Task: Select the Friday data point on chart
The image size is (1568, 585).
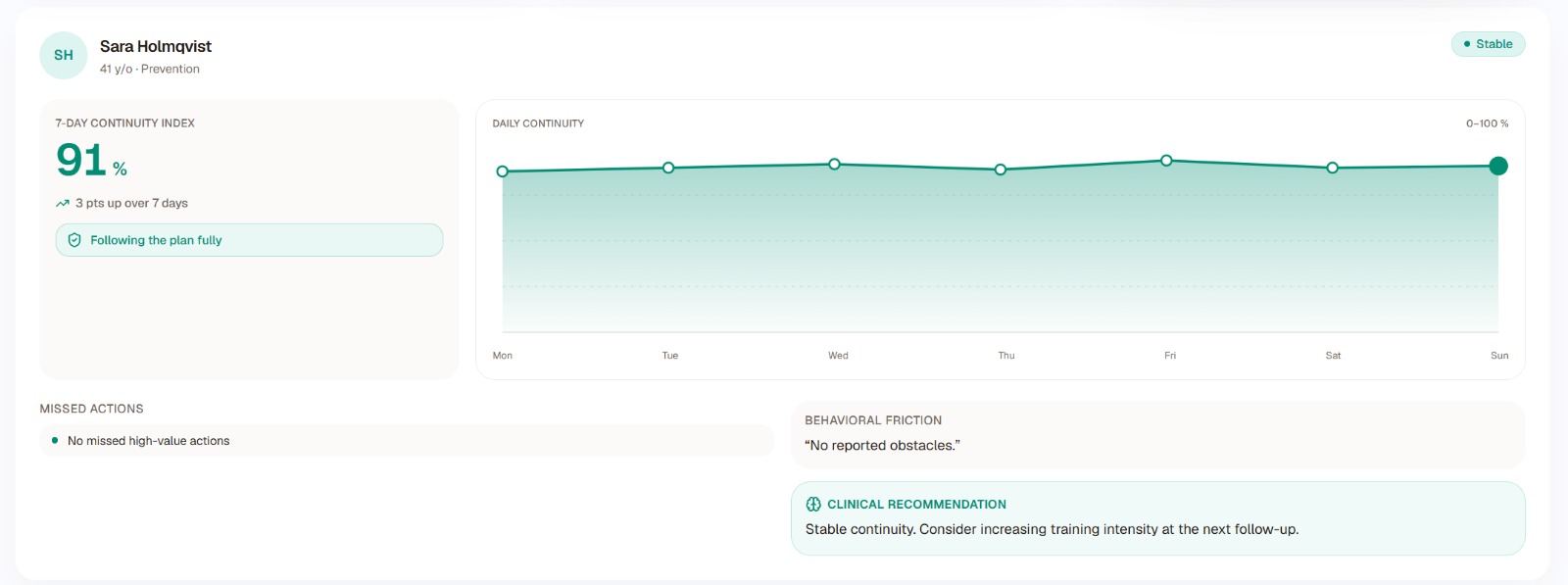Action: point(1166,160)
